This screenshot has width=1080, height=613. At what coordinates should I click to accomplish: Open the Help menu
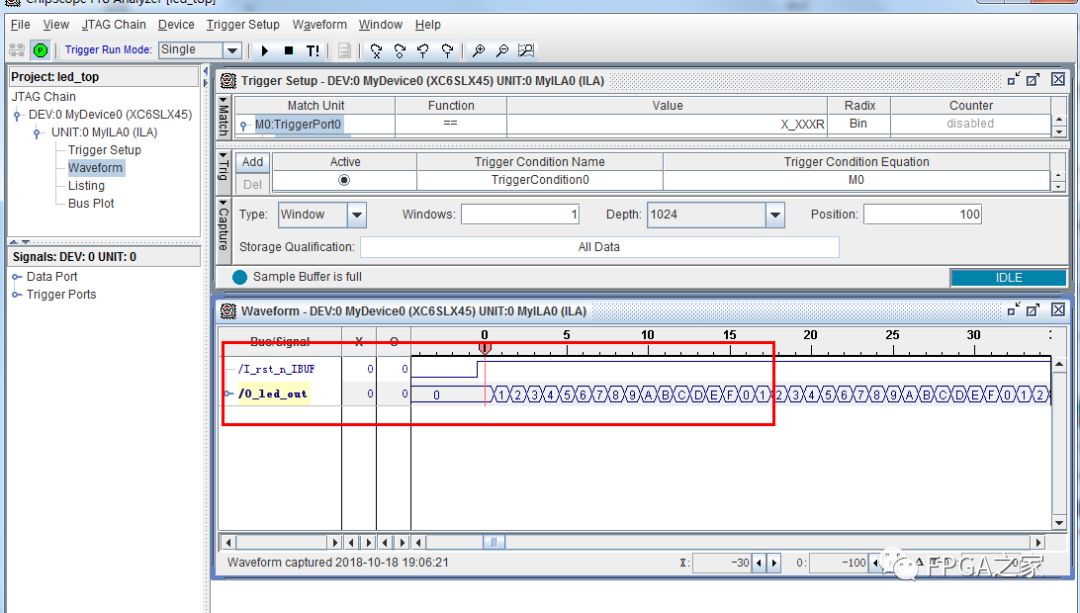coord(428,25)
